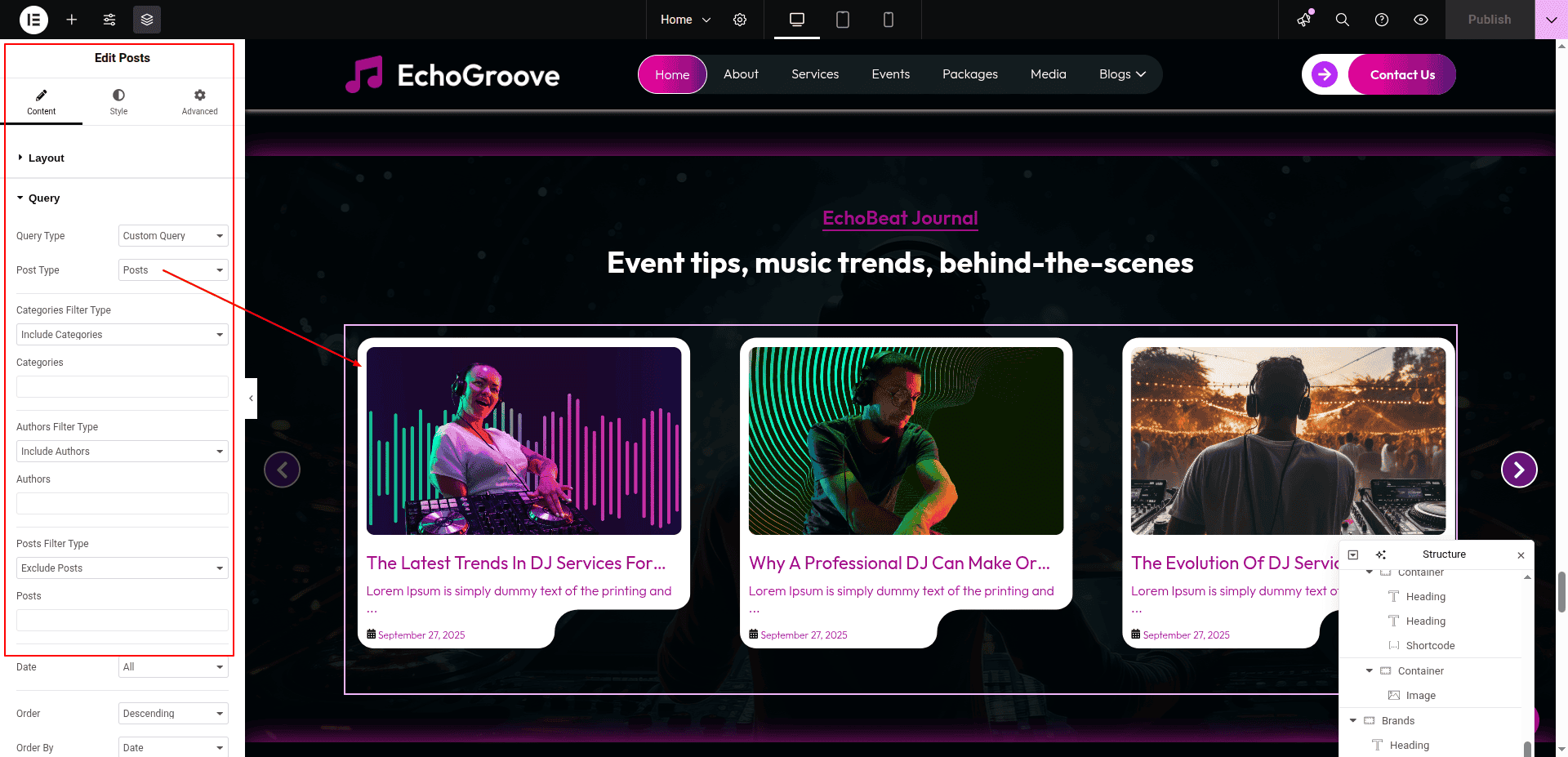Switch to tablet responsive view
This screenshot has height=757, width=1568.
(843, 20)
